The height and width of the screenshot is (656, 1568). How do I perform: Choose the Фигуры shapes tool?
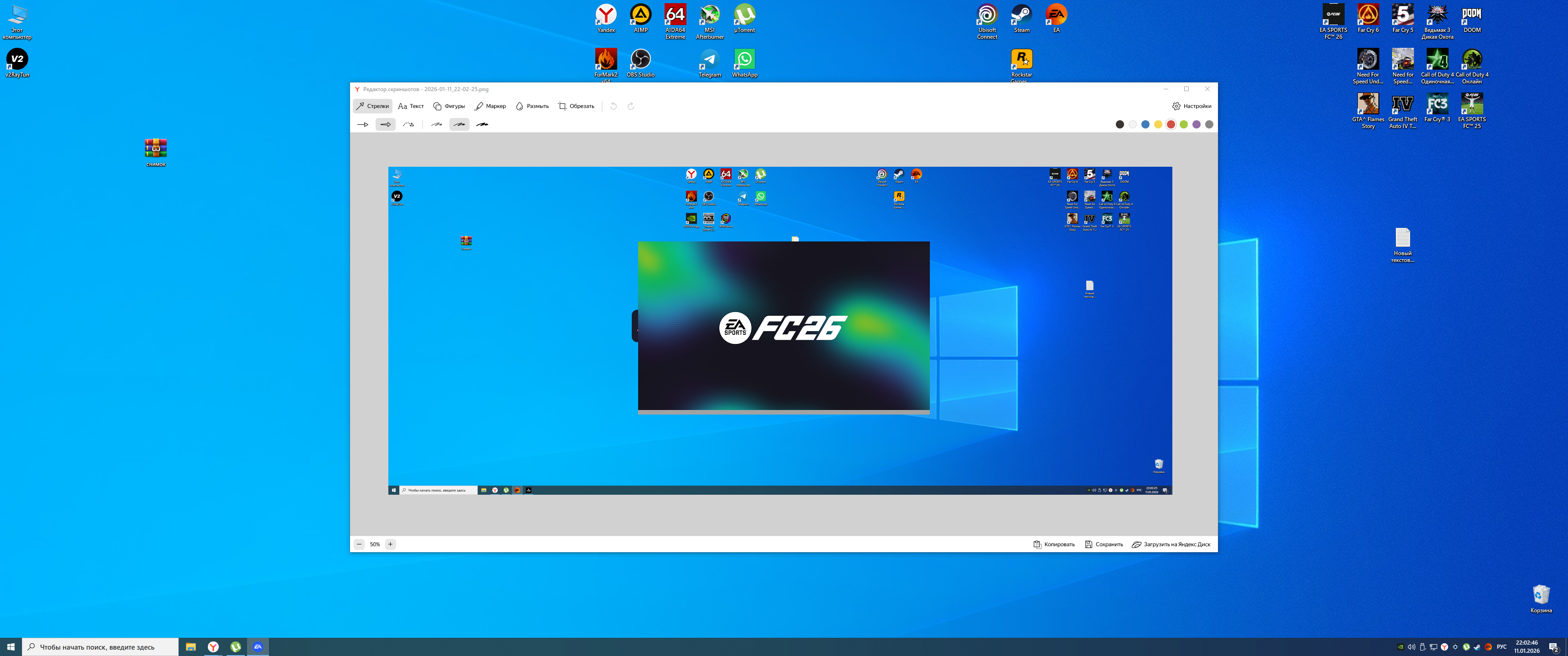449,106
